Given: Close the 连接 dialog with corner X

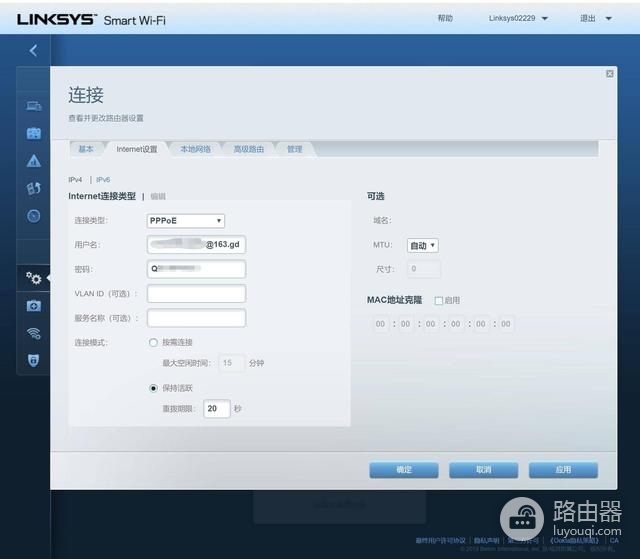Looking at the screenshot, I should tap(609, 74).
